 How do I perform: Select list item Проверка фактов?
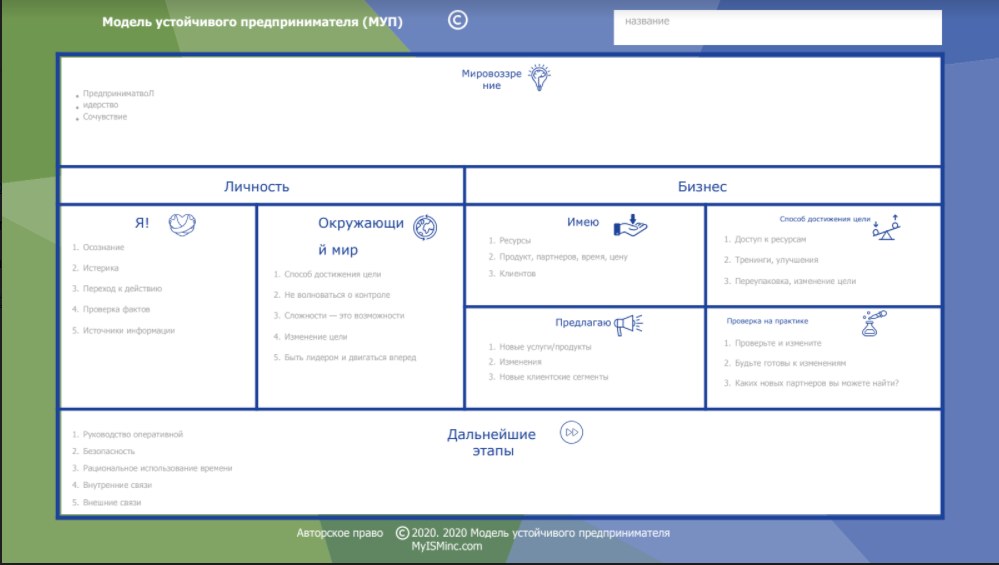[116, 310]
